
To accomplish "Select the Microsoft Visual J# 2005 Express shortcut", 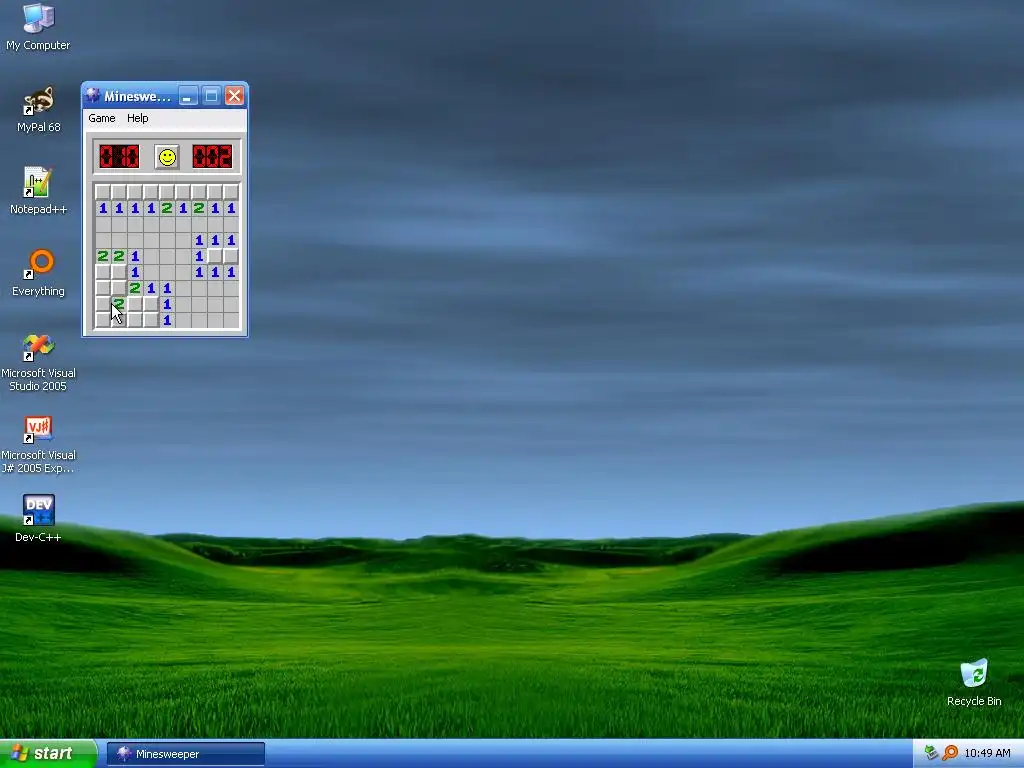I will click(x=38, y=445).
